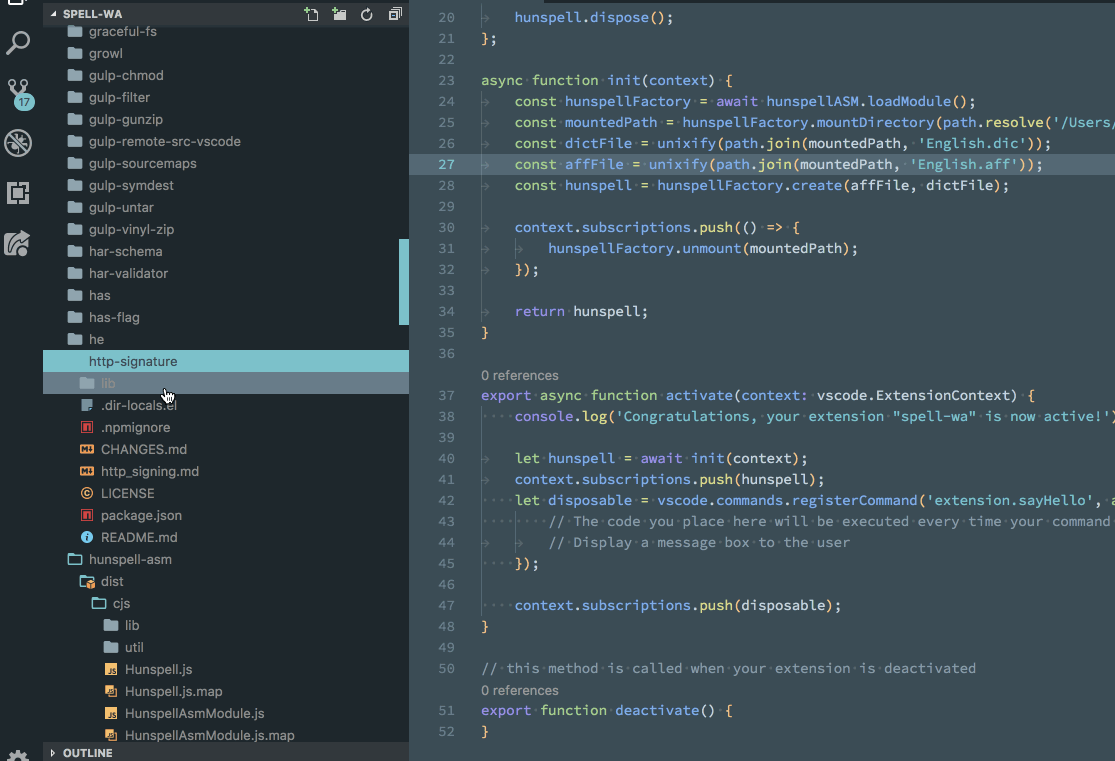Collapse all folders in the explorer
This screenshot has width=1115, height=761.
[x=394, y=13]
